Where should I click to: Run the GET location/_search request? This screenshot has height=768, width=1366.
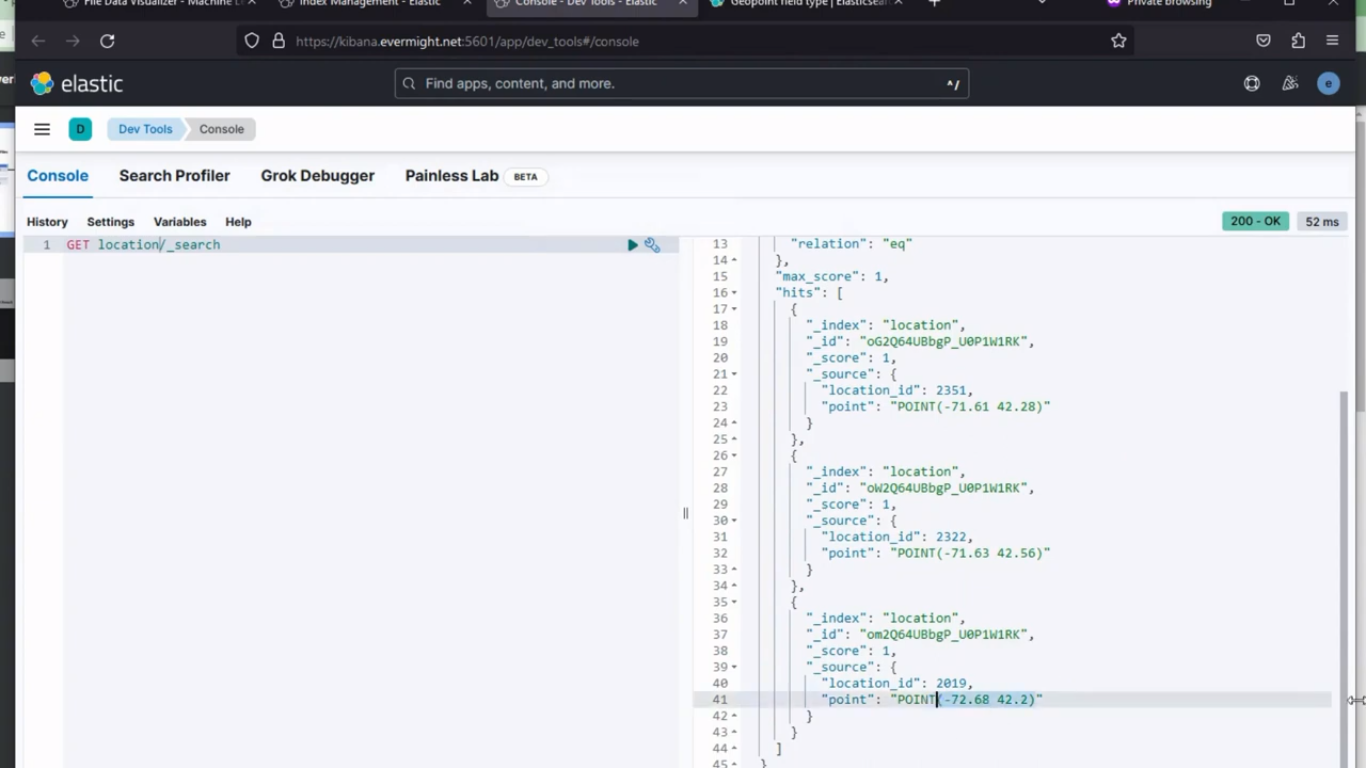click(x=632, y=245)
